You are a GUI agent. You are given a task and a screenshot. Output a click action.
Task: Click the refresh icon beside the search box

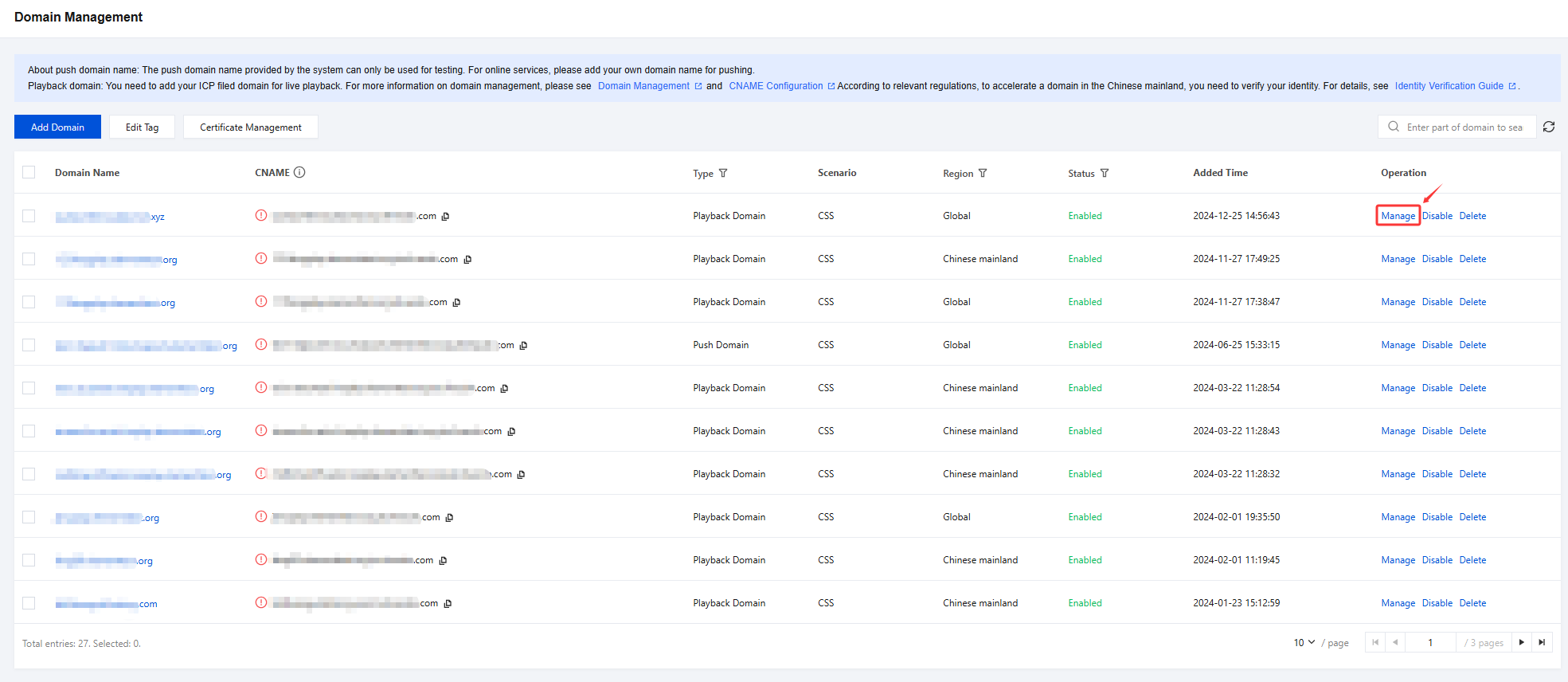point(1549,127)
